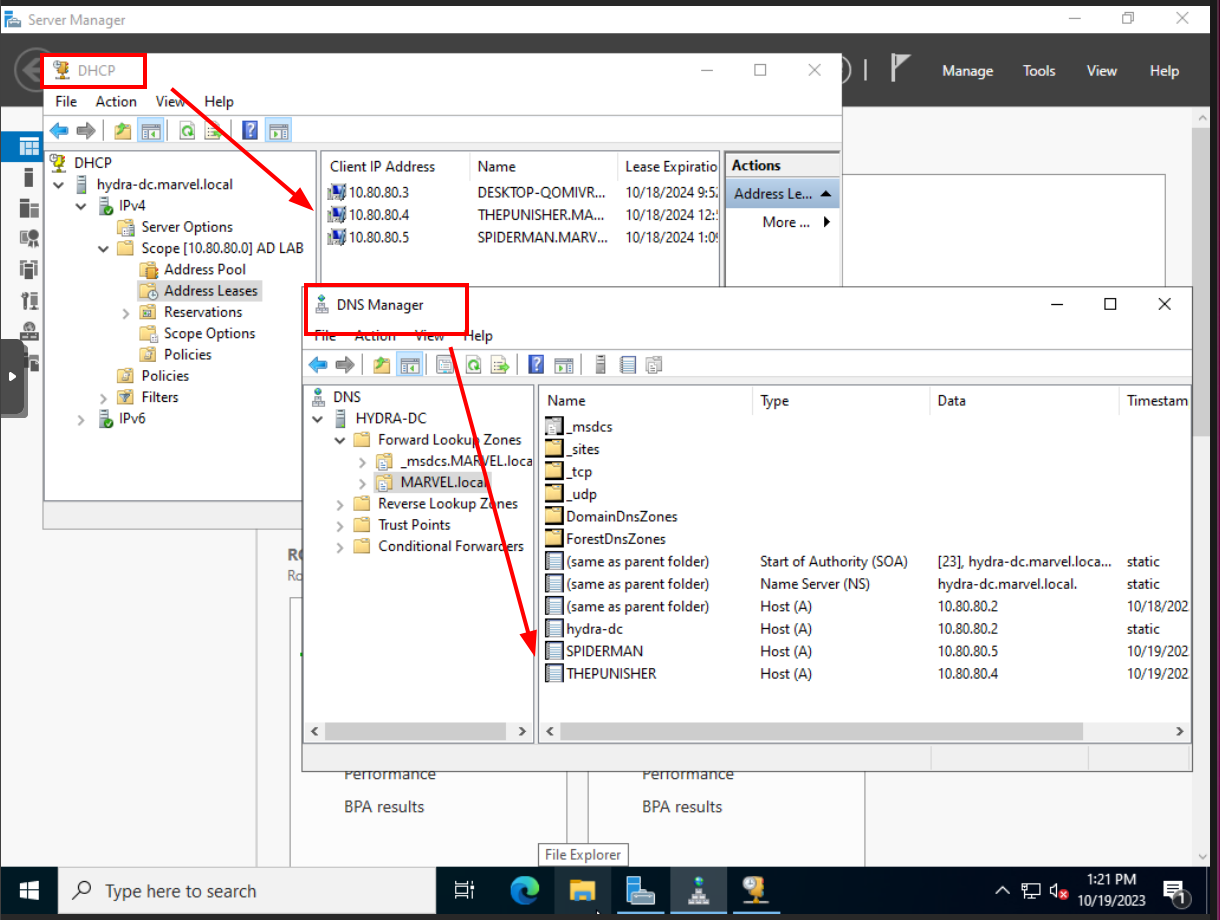Select the SPIDERMAN host record
Image resolution: width=1220 pixels, height=920 pixels.
(604, 651)
